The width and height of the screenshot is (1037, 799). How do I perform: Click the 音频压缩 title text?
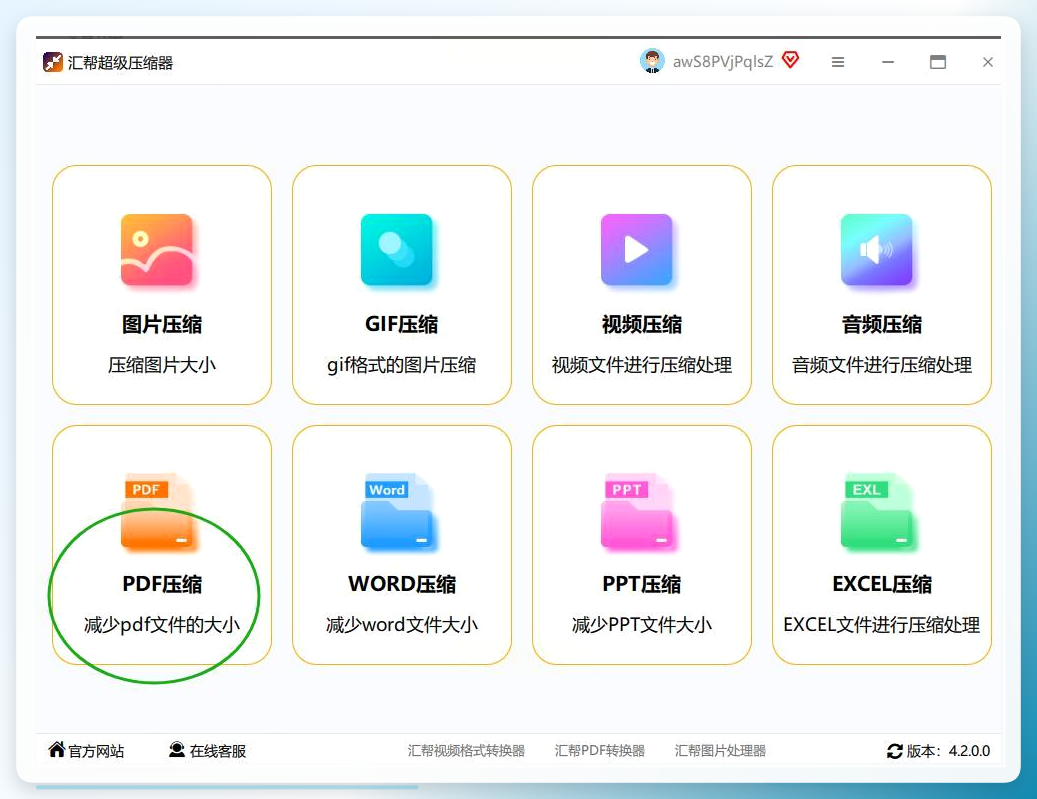pyautogui.click(x=882, y=324)
